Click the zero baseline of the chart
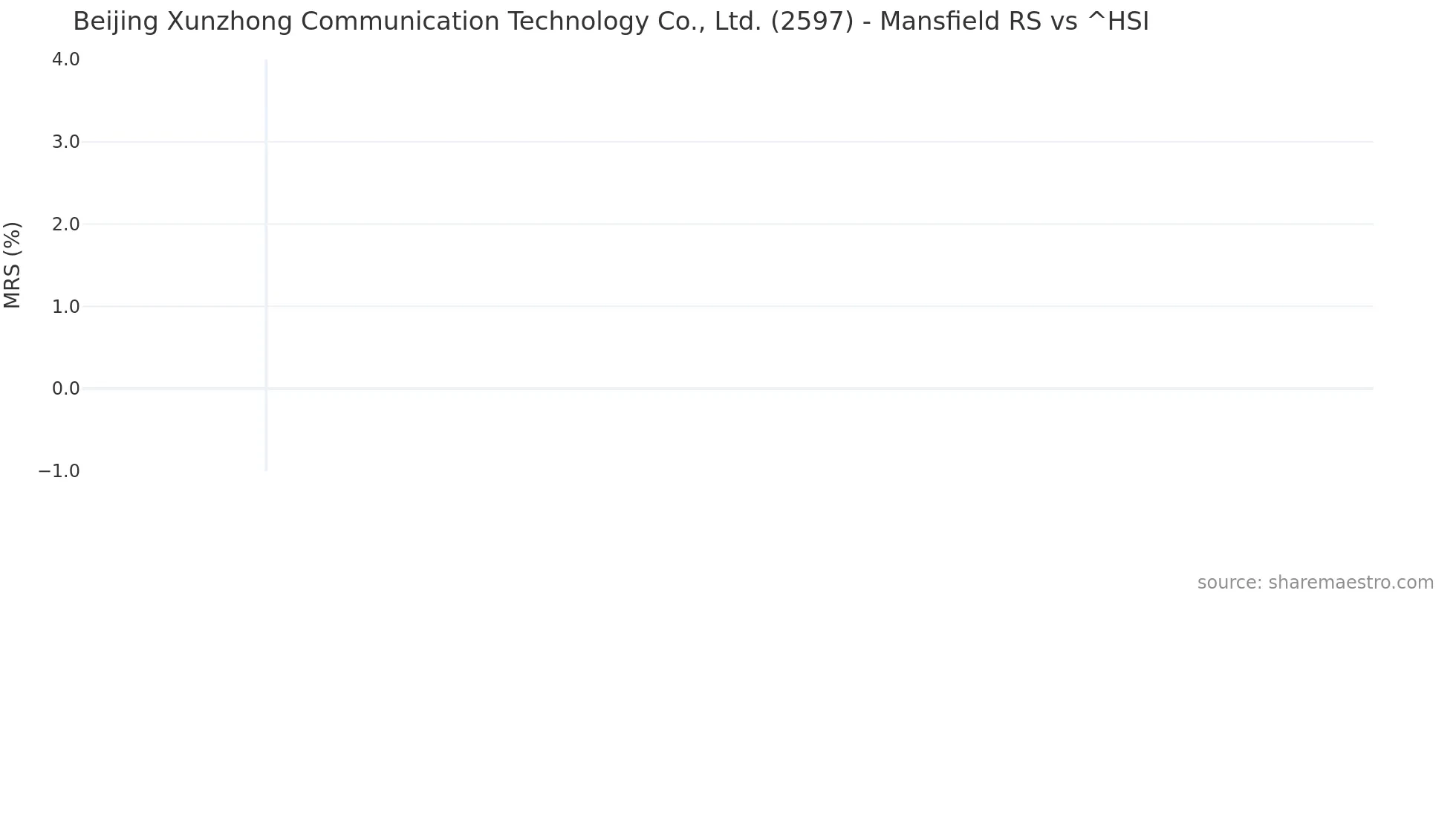 pyautogui.click(x=743, y=389)
